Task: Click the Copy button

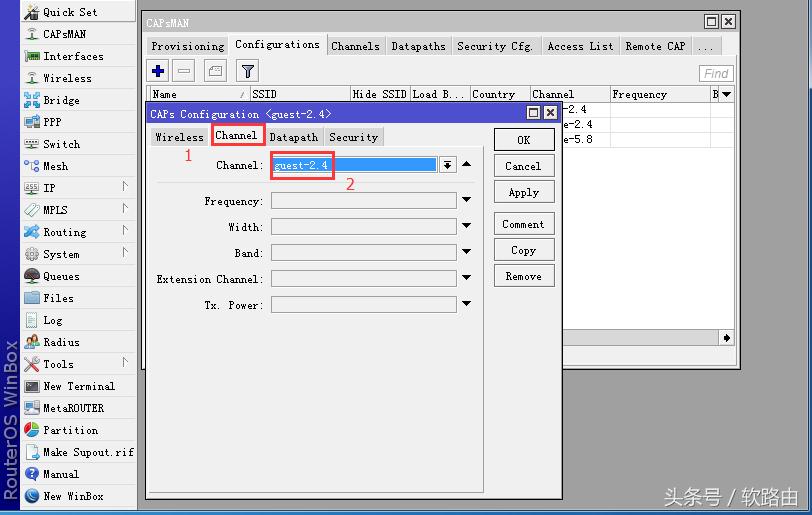Action: [524, 250]
